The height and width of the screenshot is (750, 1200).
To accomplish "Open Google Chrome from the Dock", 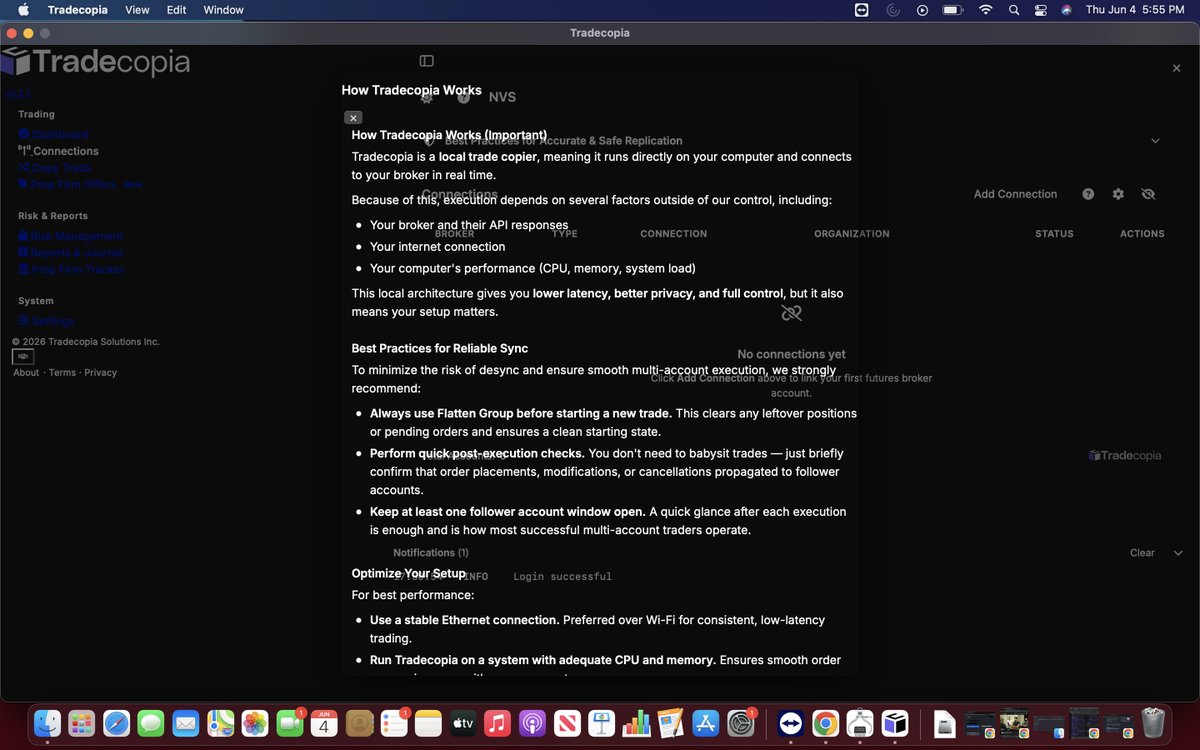I will tap(825, 723).
